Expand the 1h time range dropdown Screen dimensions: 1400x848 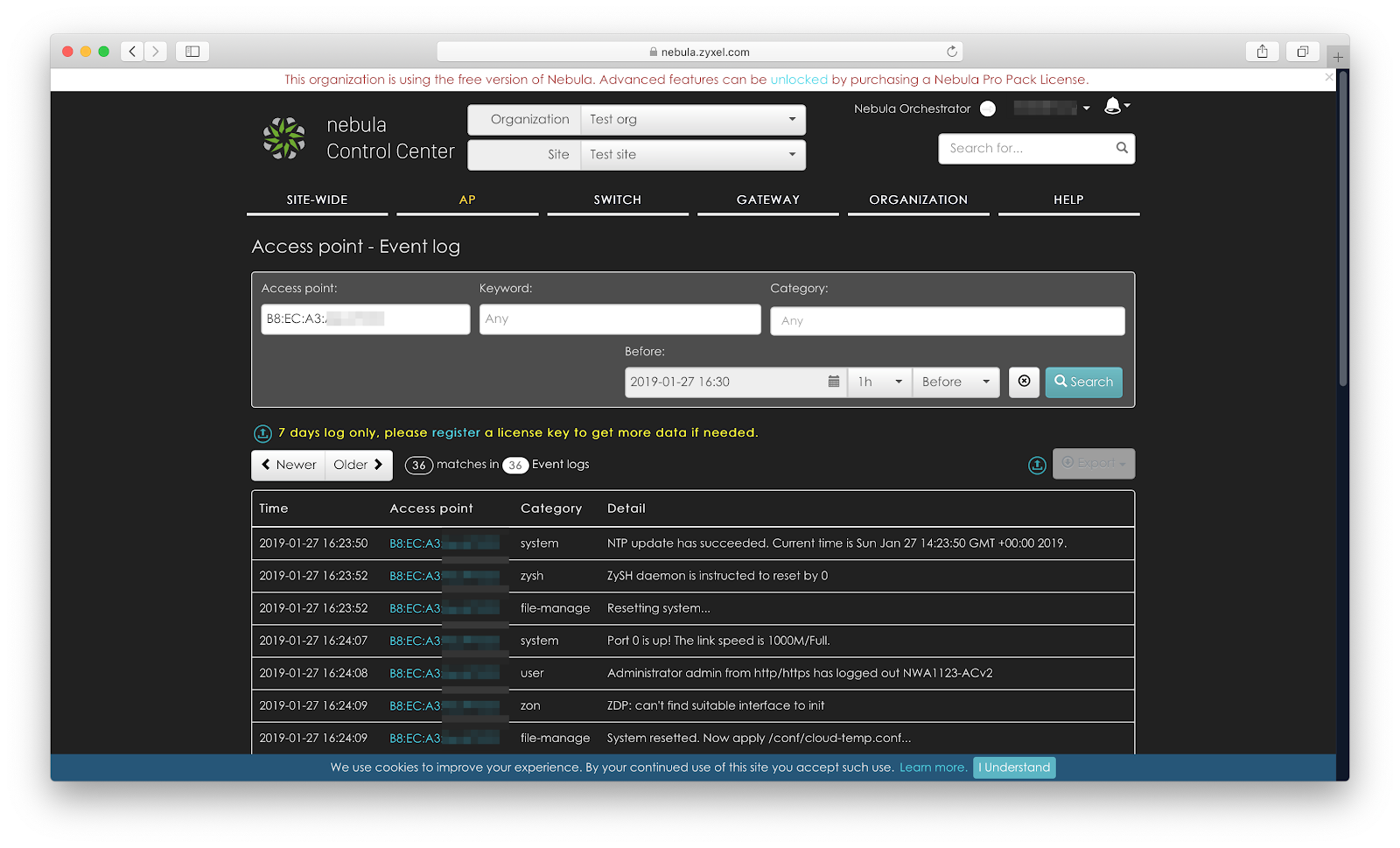coord(879,382)
